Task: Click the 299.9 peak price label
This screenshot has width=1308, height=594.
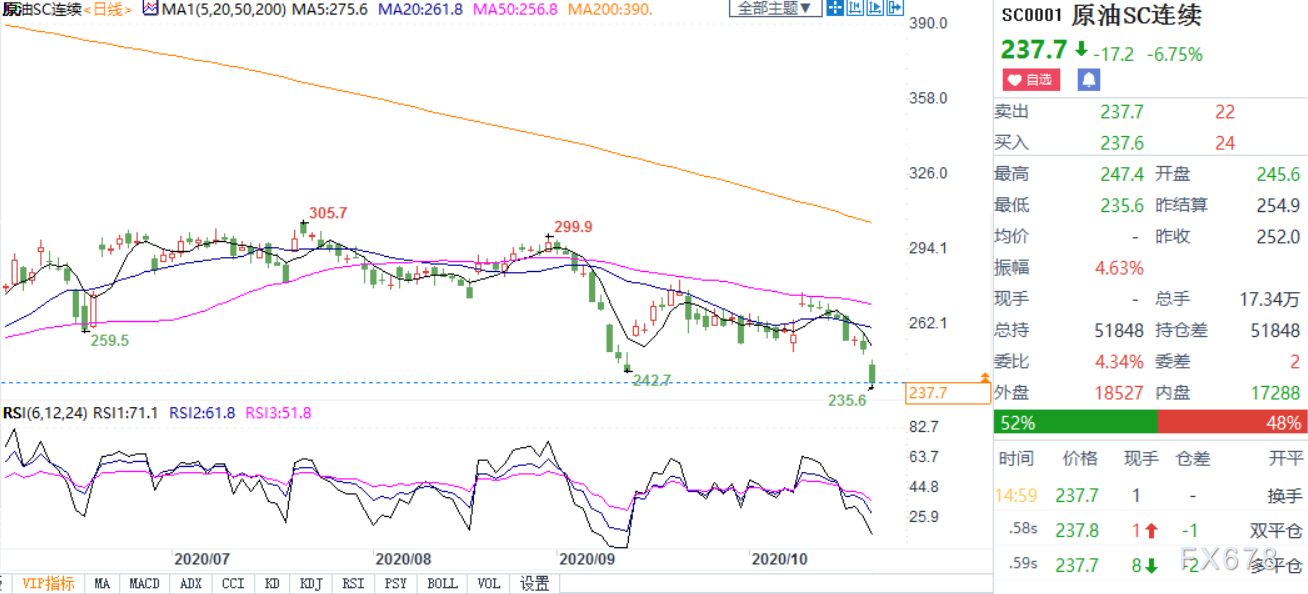Action: coord(573,227)
